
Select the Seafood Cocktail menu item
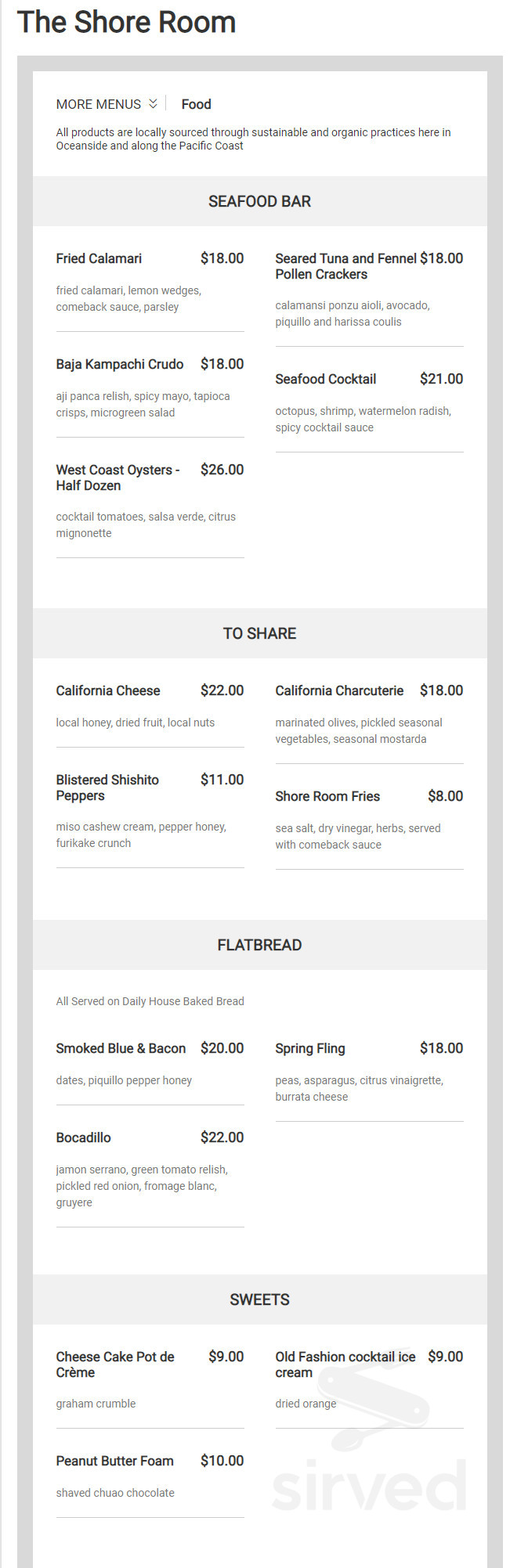click(x=326, y=379)
